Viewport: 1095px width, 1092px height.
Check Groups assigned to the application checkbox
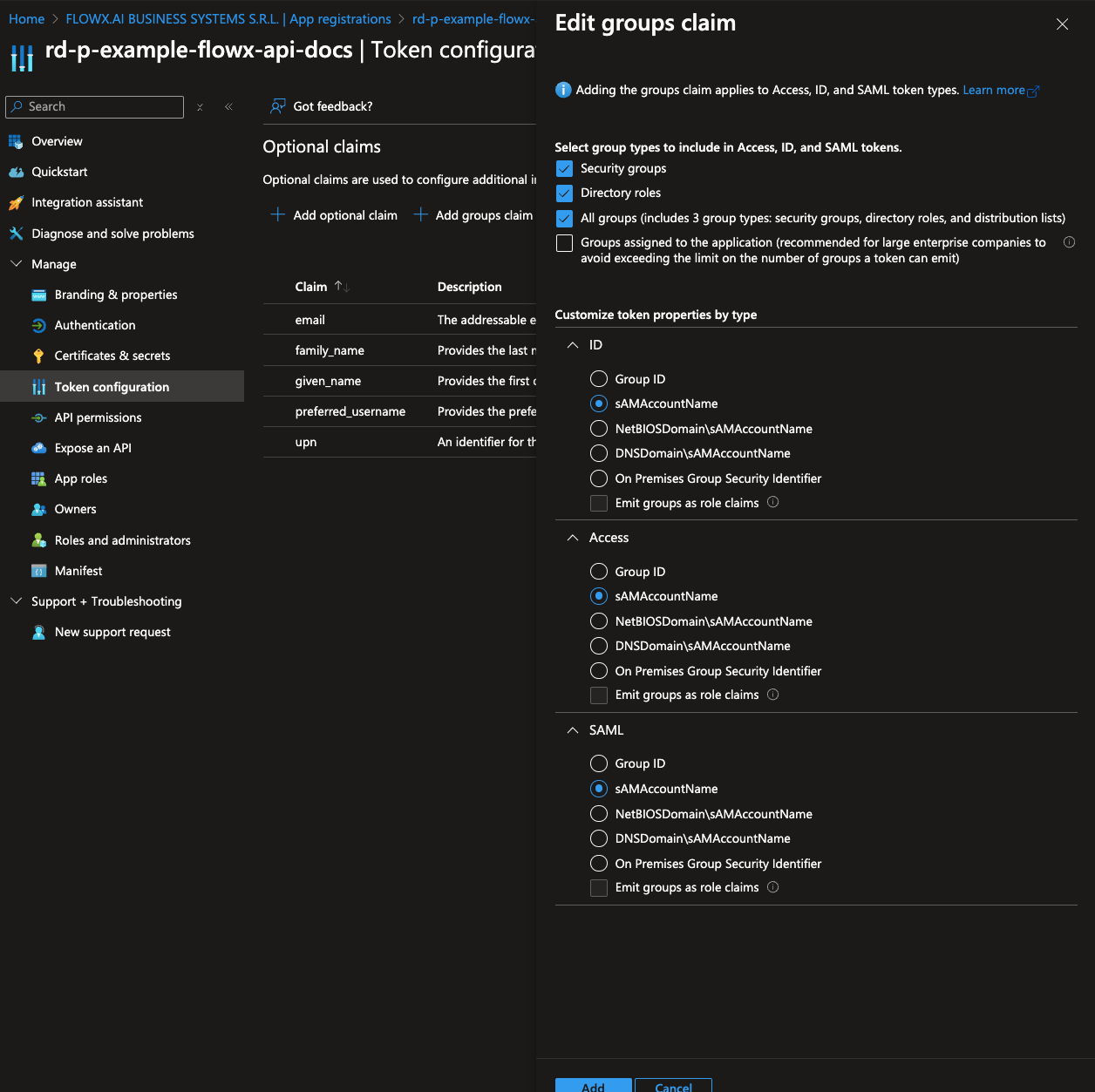pyautogui.click(x=564, y=243)
